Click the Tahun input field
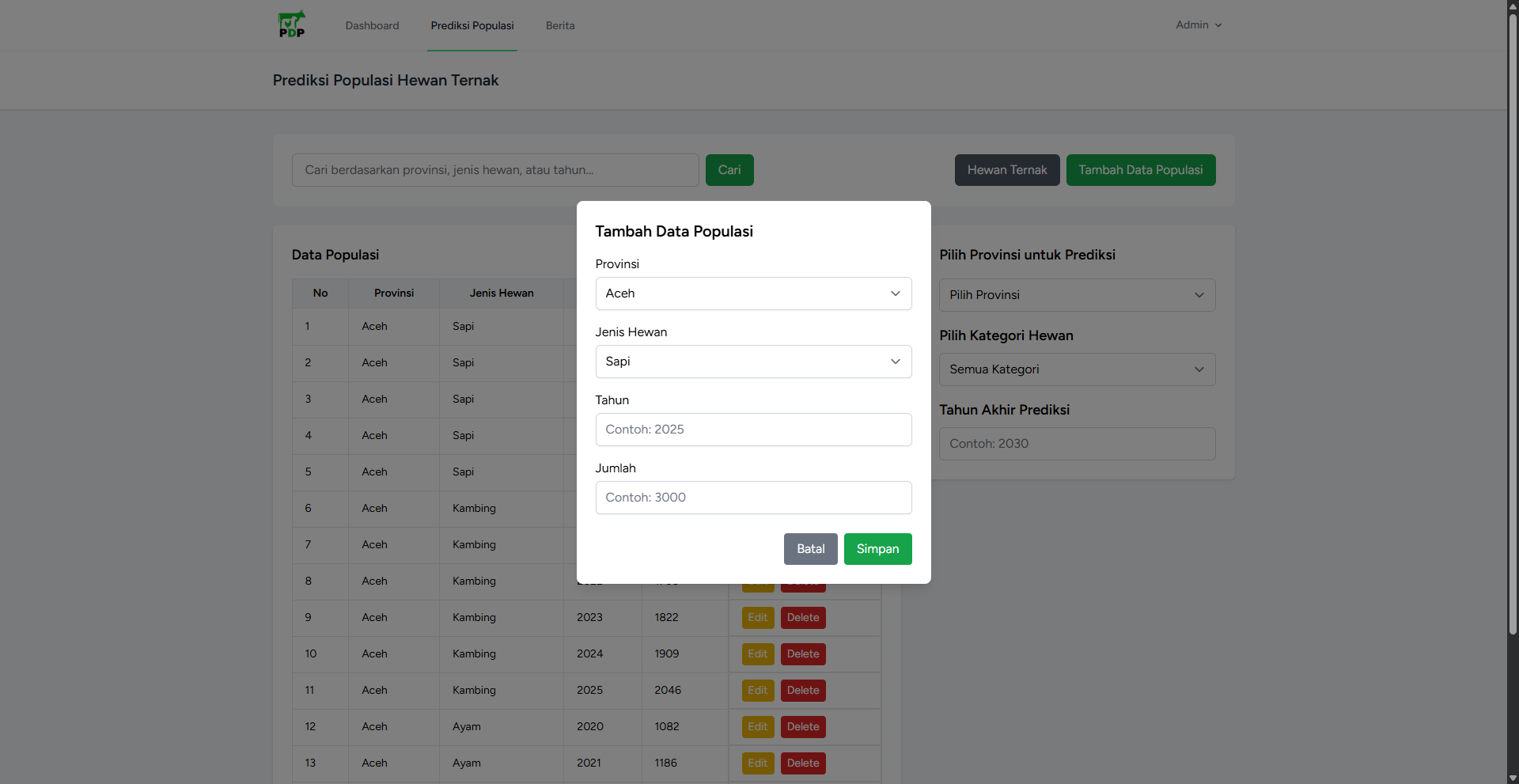The width and height of the screenshot is (1519, 784). [x=752, y=430]
